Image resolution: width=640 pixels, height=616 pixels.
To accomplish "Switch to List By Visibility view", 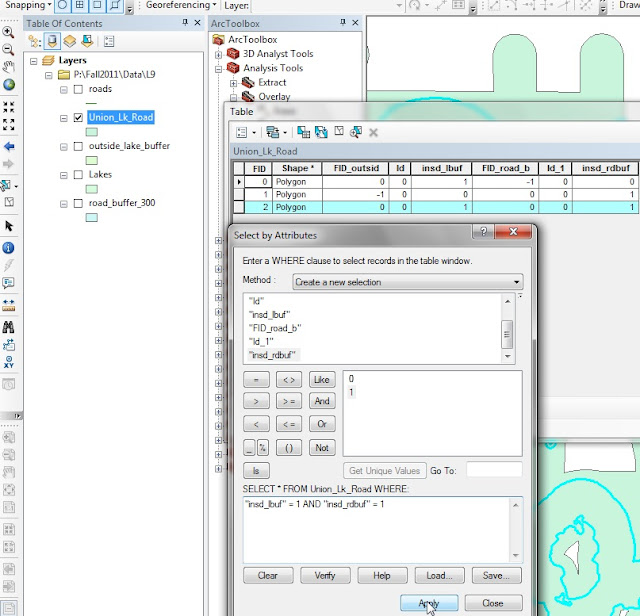I will pos(69,41).
